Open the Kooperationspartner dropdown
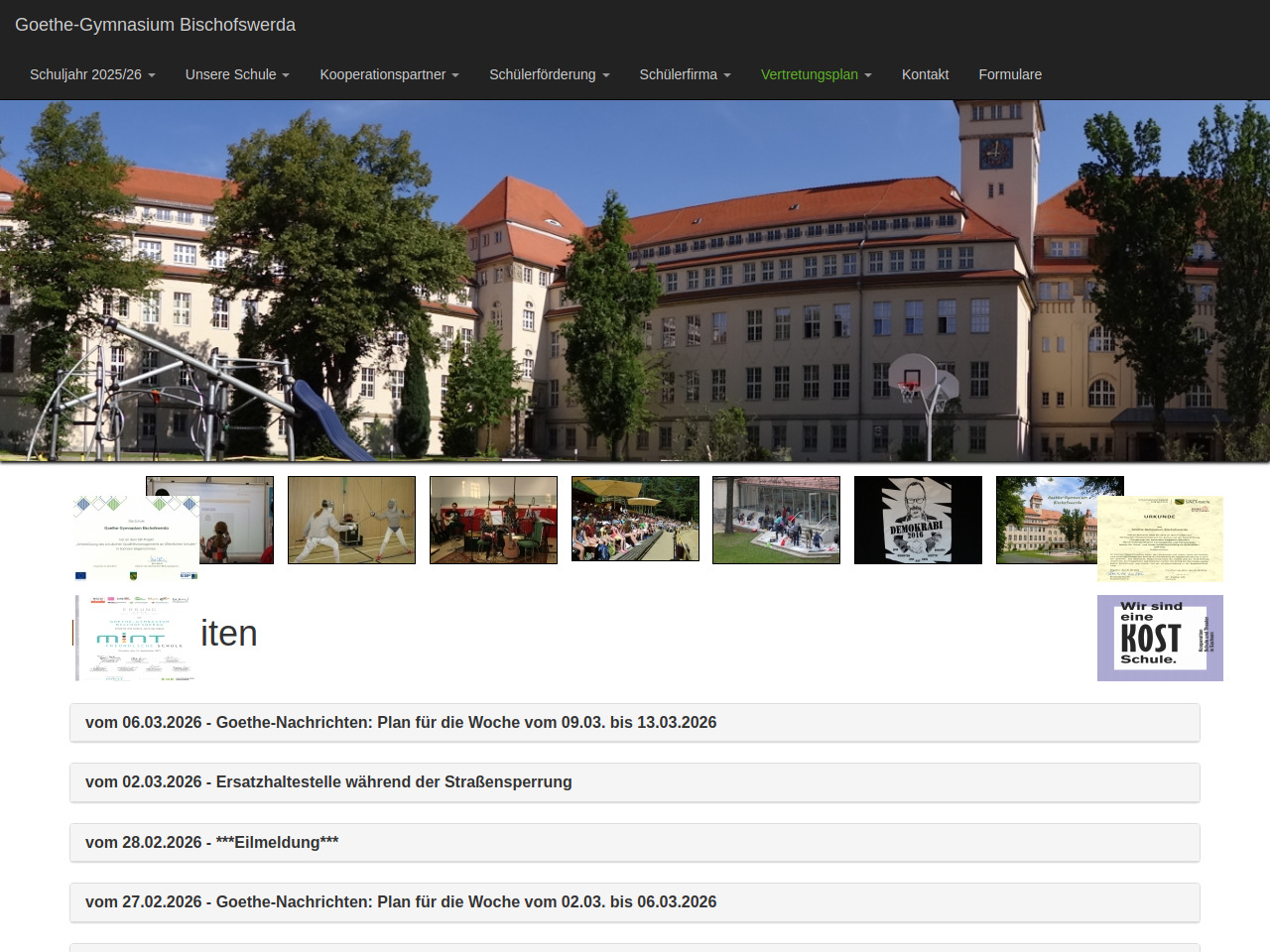1270x952 pixels. pos(389,74)
